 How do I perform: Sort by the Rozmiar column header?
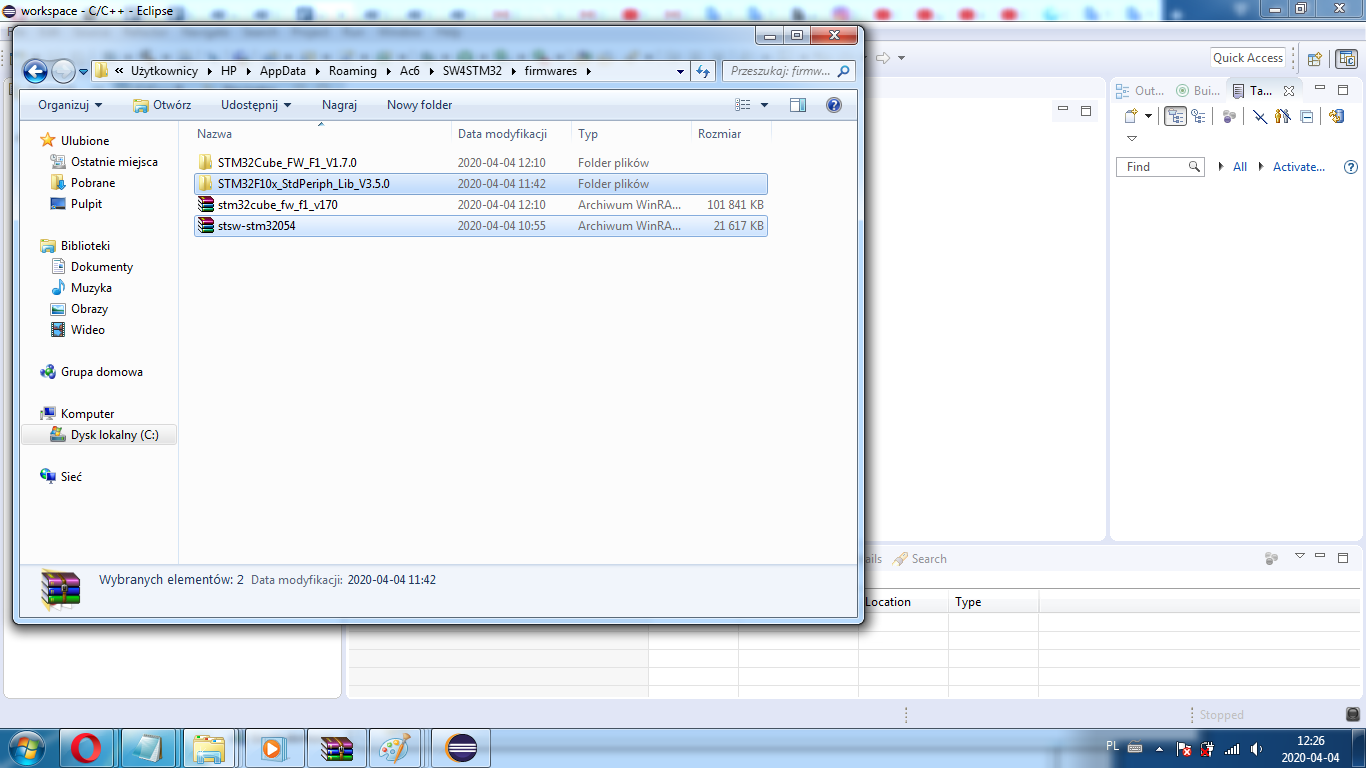(x=730, y=134)
